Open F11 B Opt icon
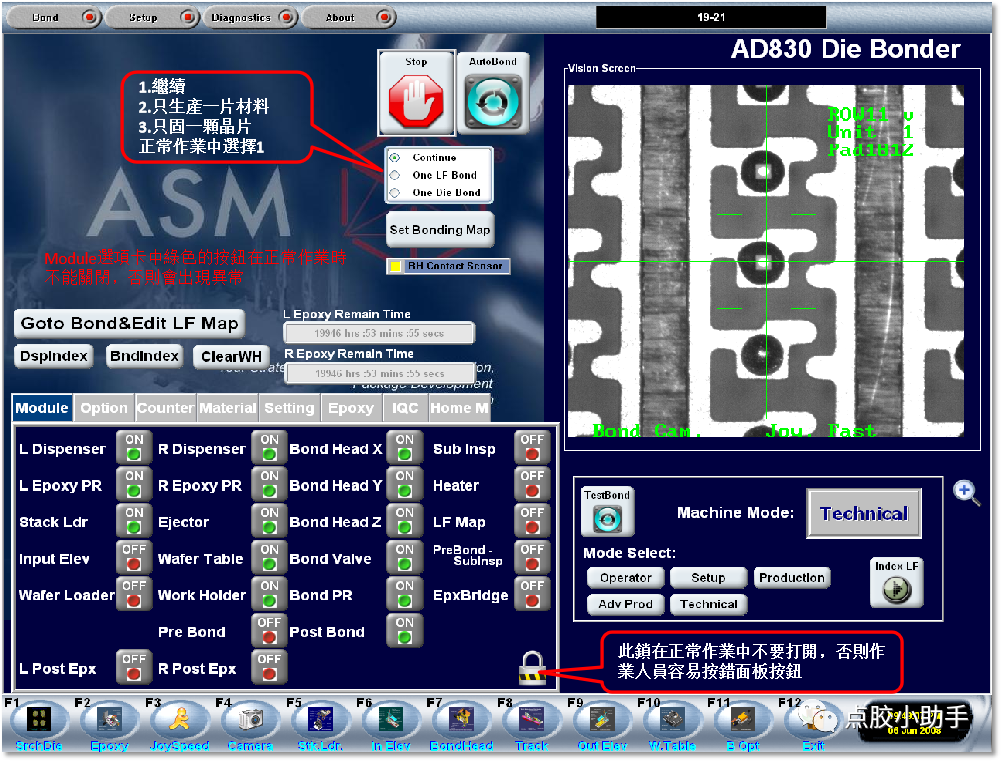This screenshot has width=1002, height=762. (743, 720)
